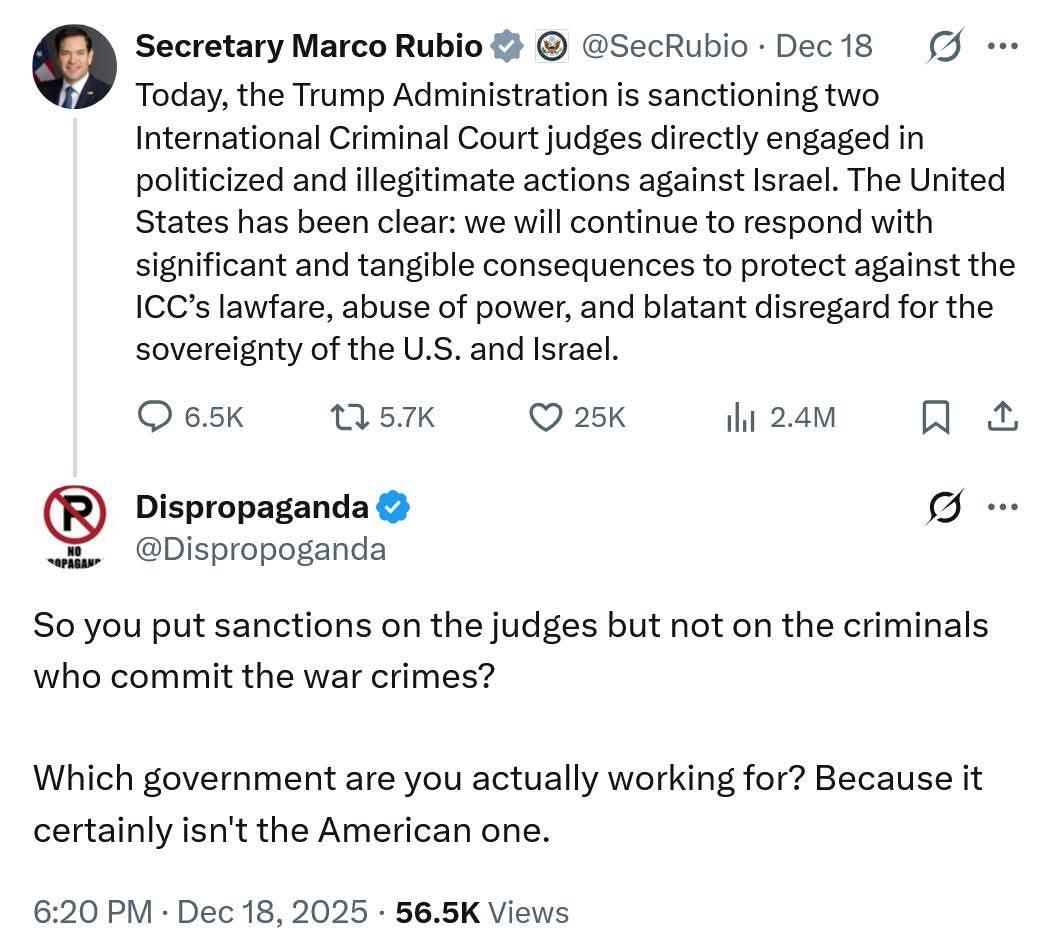Share Rubio's post via share icon
This screenshot has width=1055, height=951.
click(1002, 416)
